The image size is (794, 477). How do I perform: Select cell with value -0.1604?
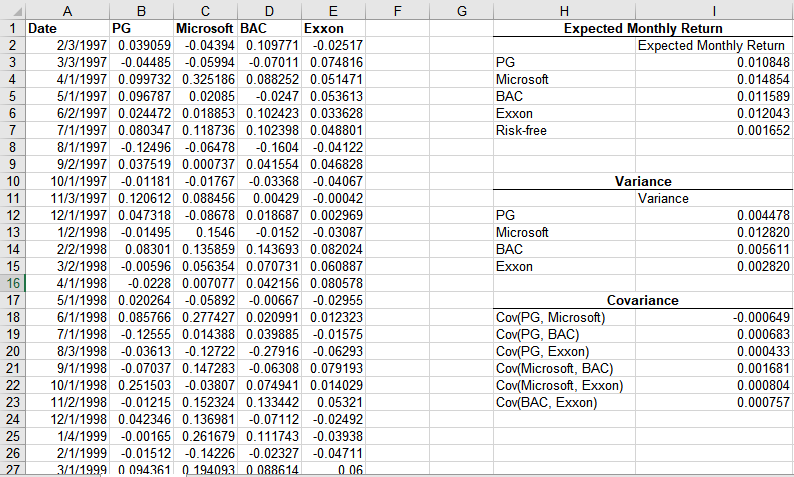(x=269, y=147)
